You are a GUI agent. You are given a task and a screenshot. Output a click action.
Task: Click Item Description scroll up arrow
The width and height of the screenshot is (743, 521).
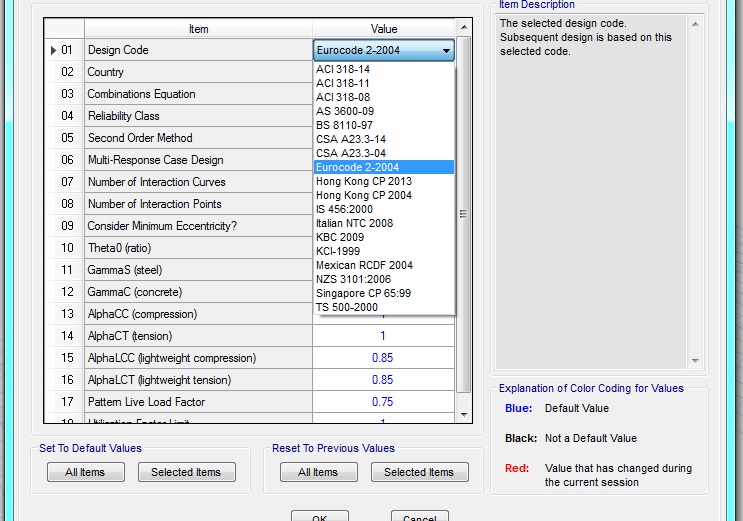coord(695,24)
